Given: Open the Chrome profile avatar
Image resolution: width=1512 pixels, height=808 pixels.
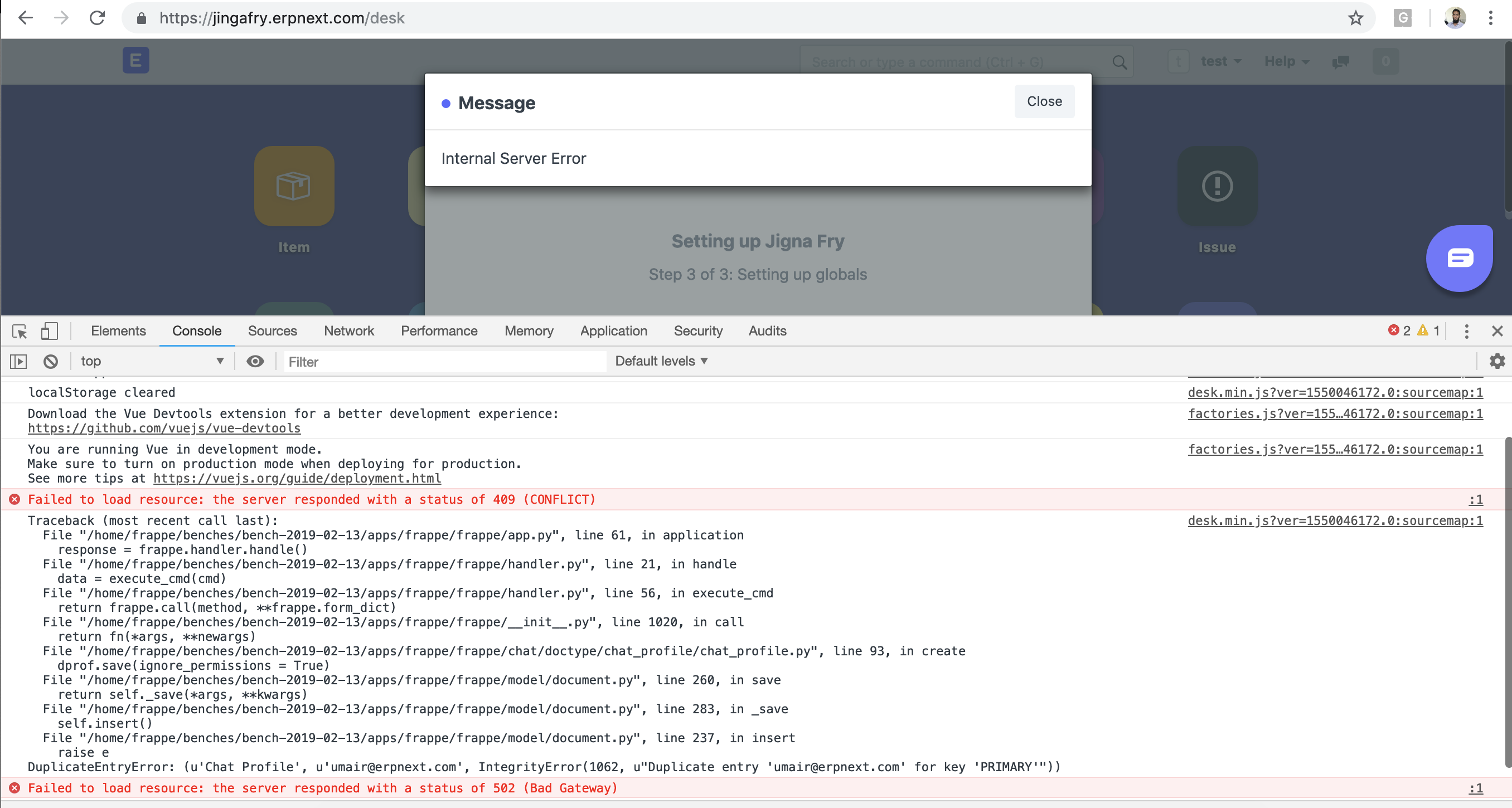Looking at the screenshot, I should [x=1455, y=18].
